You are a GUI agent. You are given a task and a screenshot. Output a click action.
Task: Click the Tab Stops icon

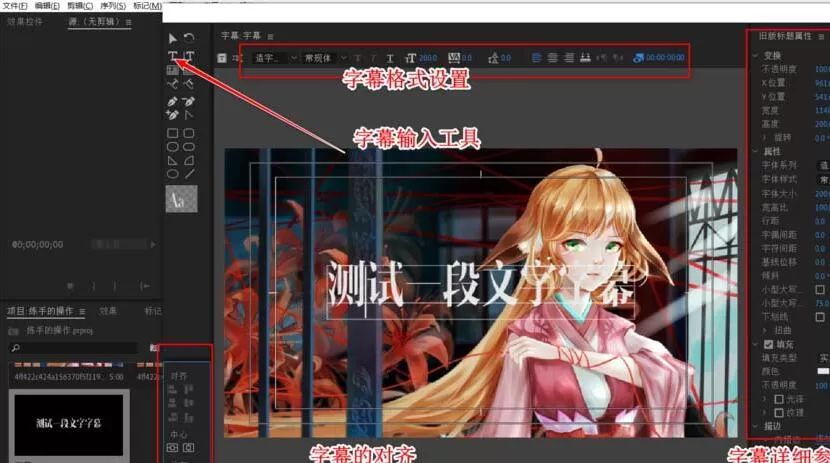click(585, 58)
